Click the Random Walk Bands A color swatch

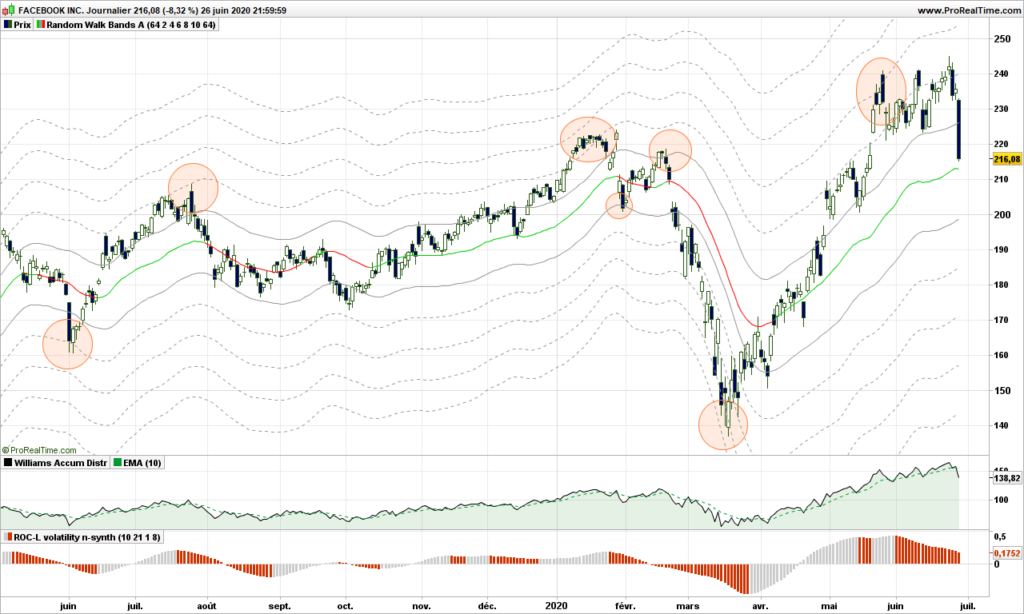point(40,25)
